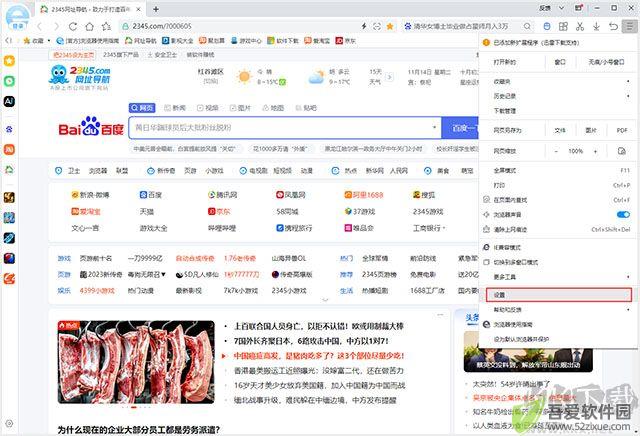Screen dimensions: 640x436
Task: Expand site list with chevron below game links
Action: point(325,300)
